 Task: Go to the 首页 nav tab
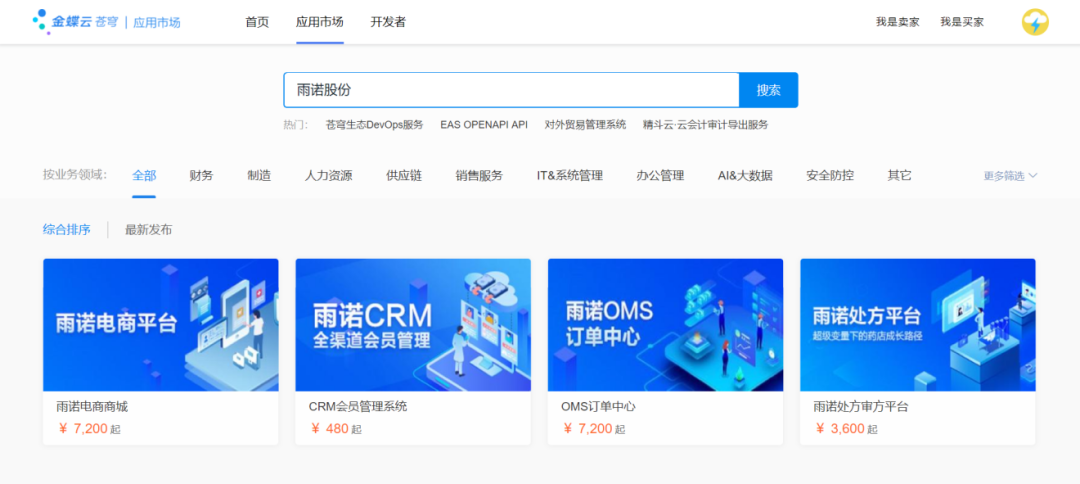tap(257, 22)
